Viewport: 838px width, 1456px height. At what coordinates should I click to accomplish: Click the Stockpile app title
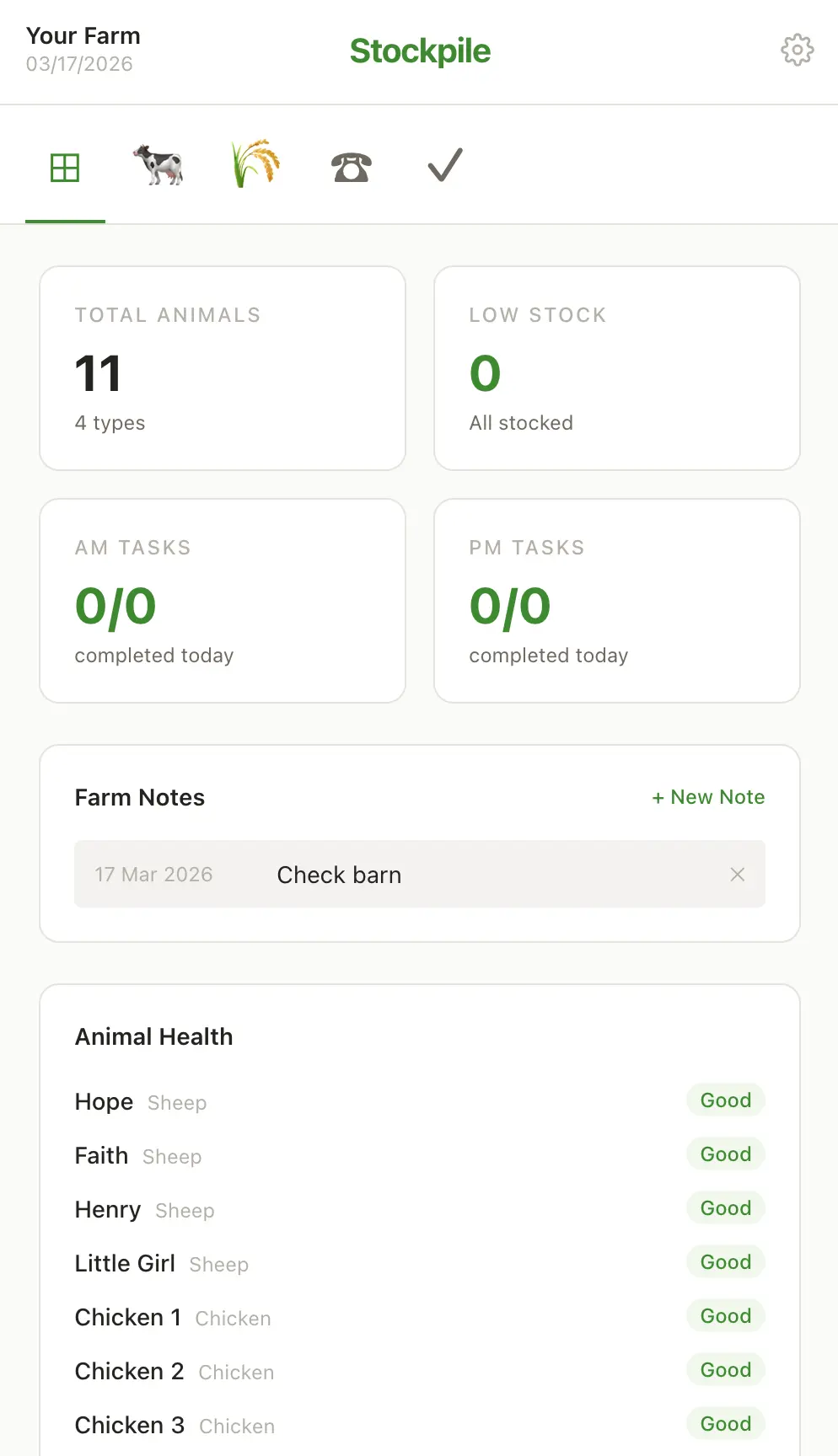pyautogui.click(x=420, y=51)
